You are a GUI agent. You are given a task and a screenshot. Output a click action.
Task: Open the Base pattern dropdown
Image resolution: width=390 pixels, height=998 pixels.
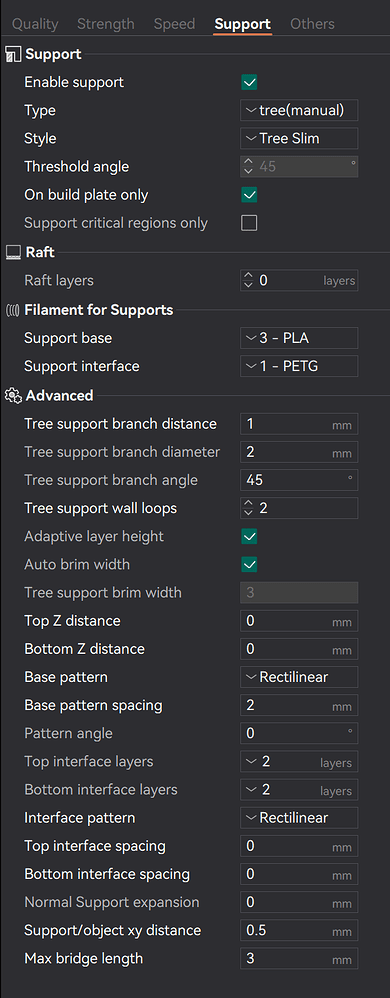299,677
